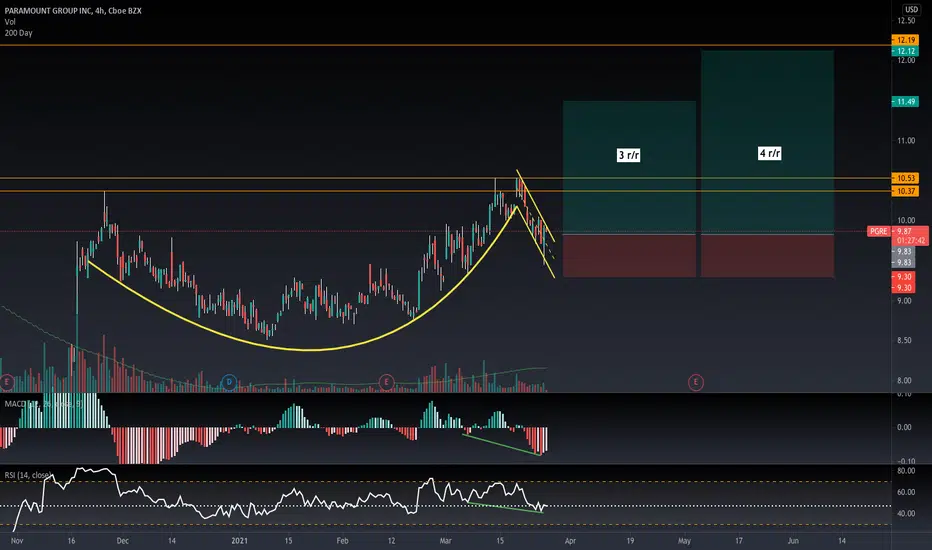The image size is (932, 550).
Task: Click the 17 date on time axis
Action: 739,541
